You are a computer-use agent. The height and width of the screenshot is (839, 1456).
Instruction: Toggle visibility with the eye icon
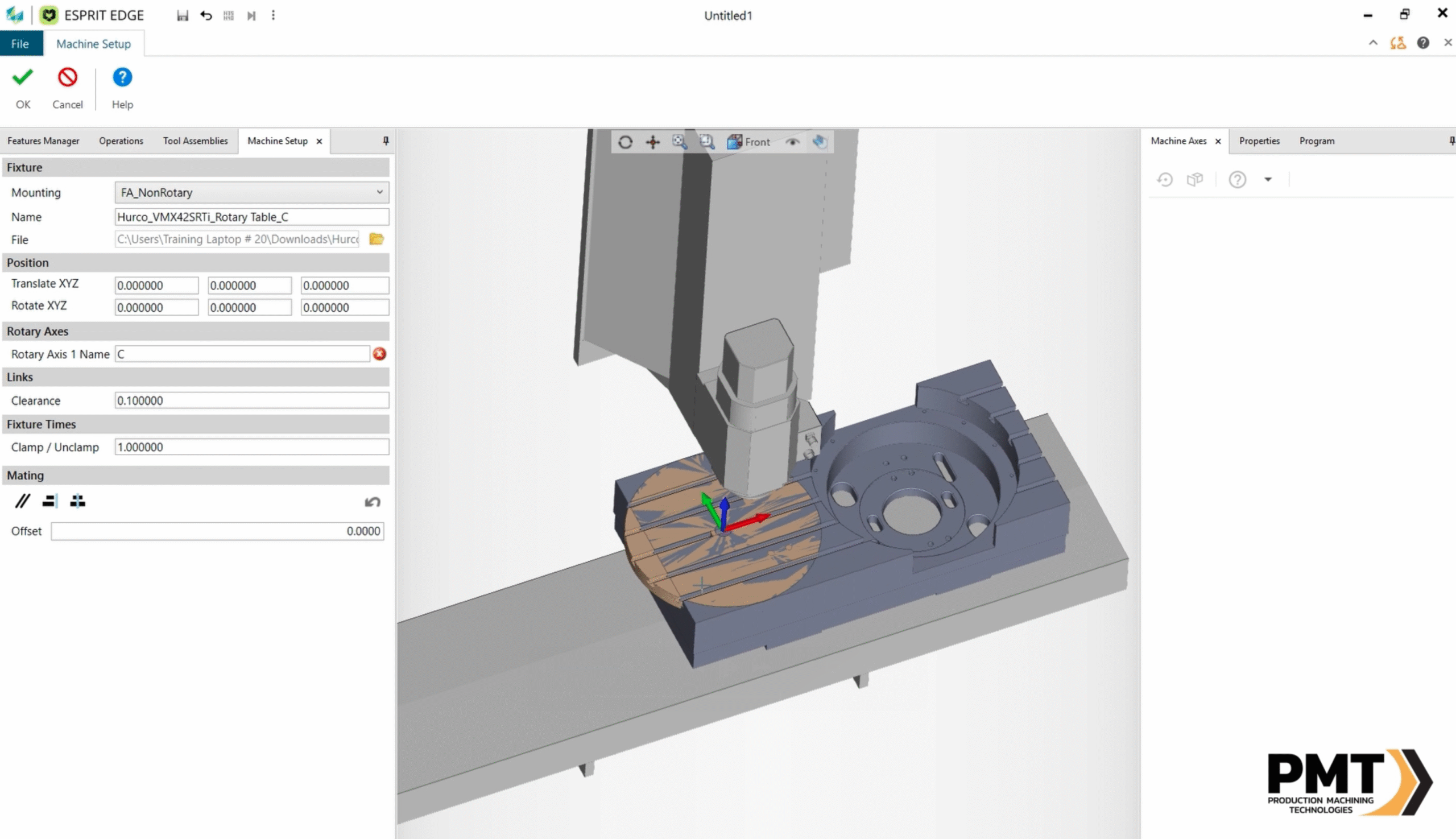[x=792, y=142]
